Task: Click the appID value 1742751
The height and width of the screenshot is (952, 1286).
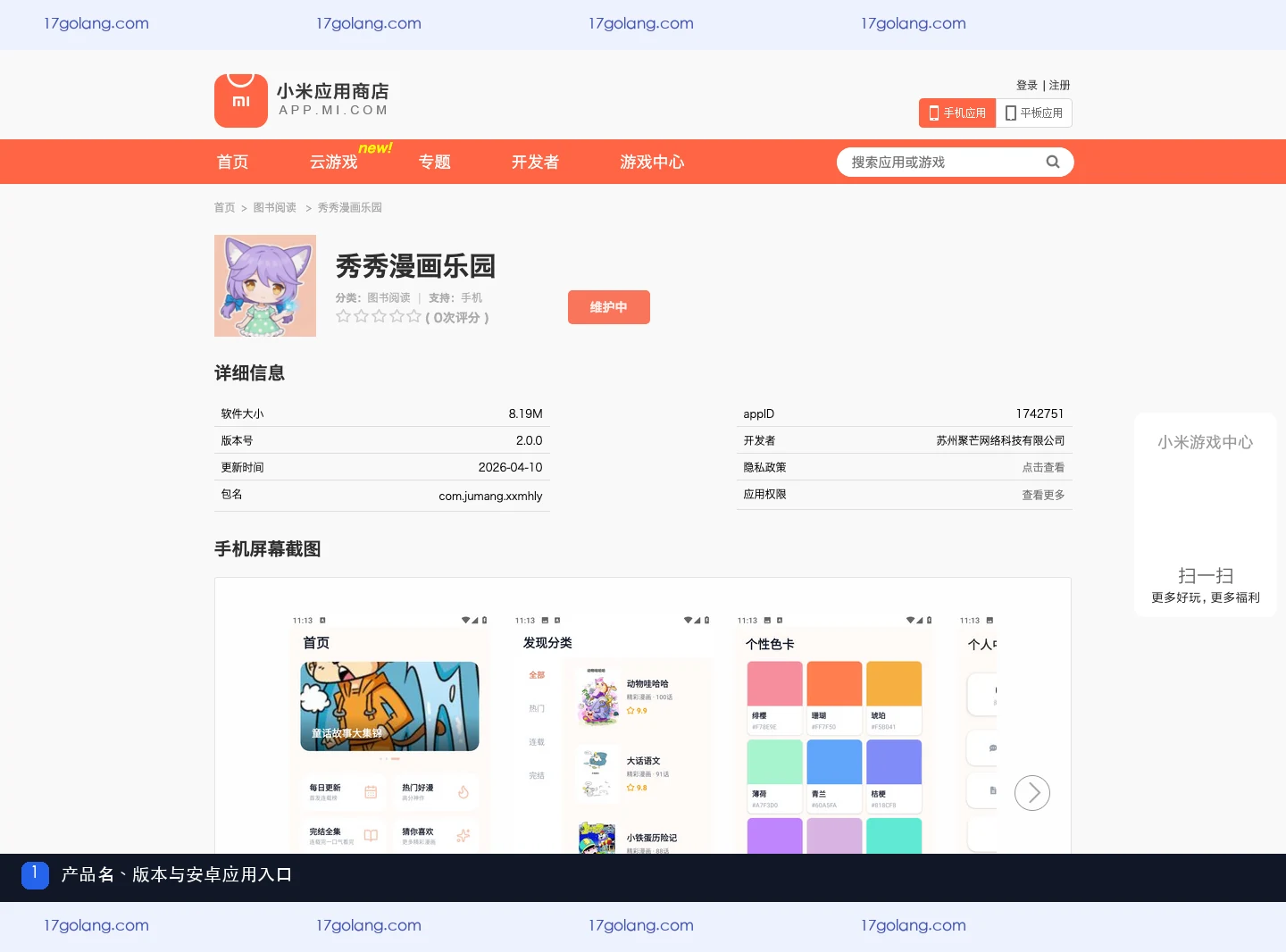Action: coord(1040,413)
